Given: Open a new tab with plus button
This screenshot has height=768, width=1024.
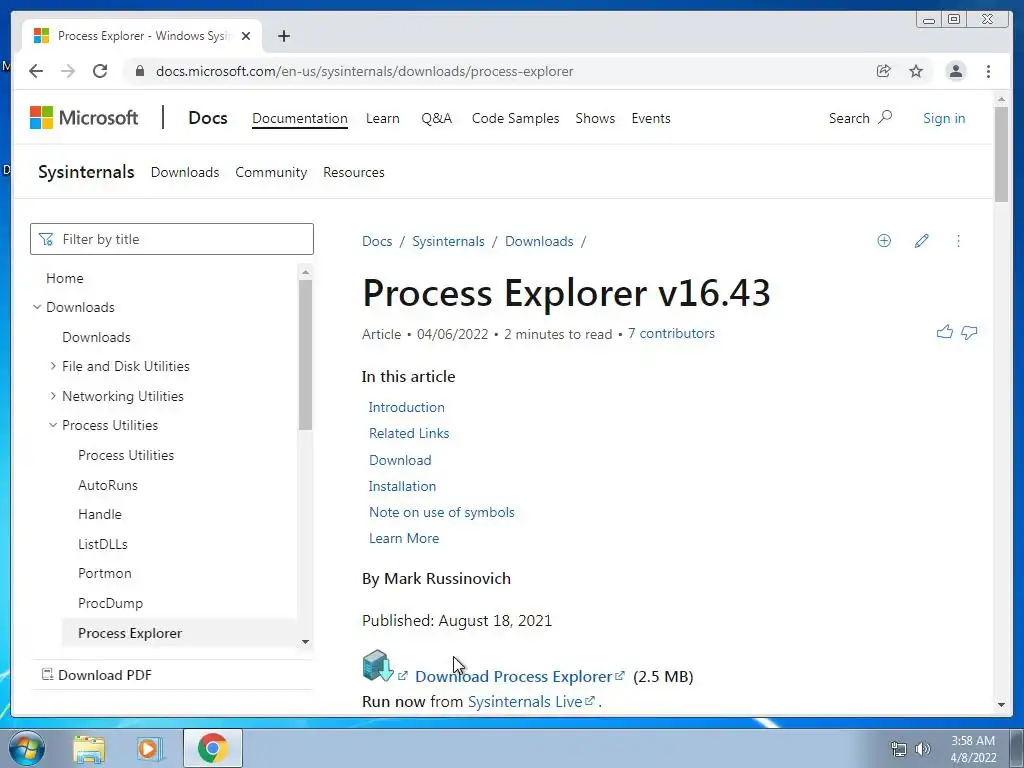Looking at the screenshot, I should tap(283, 36).
